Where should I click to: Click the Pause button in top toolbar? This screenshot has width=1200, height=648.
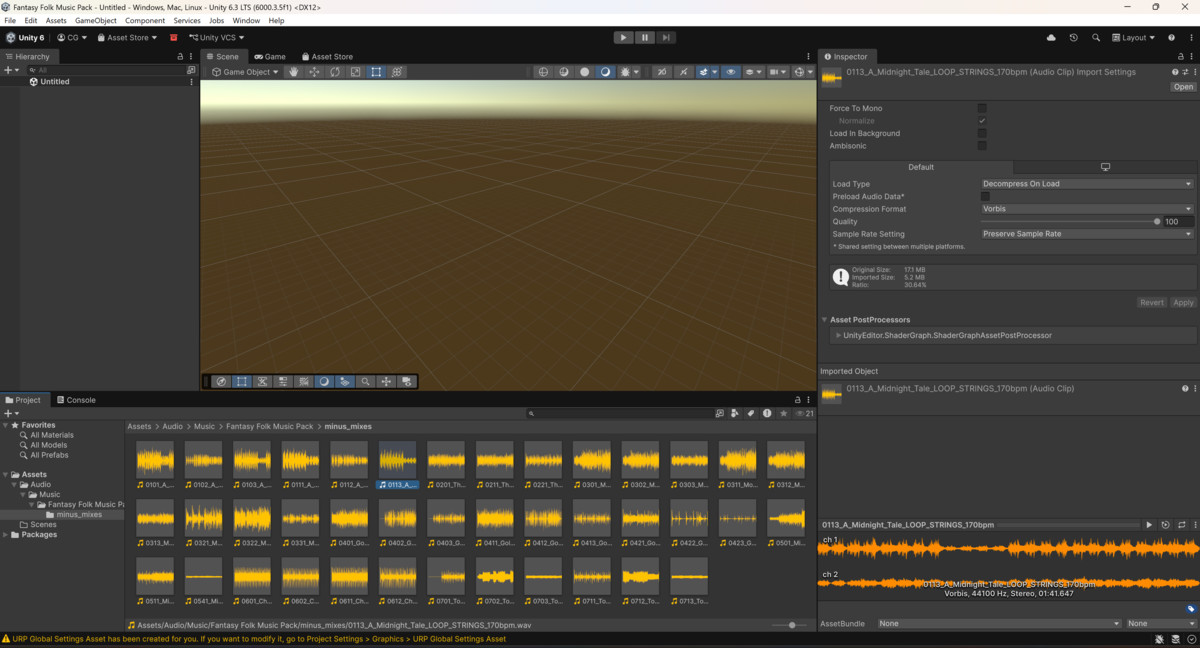[x=645, y=37]
